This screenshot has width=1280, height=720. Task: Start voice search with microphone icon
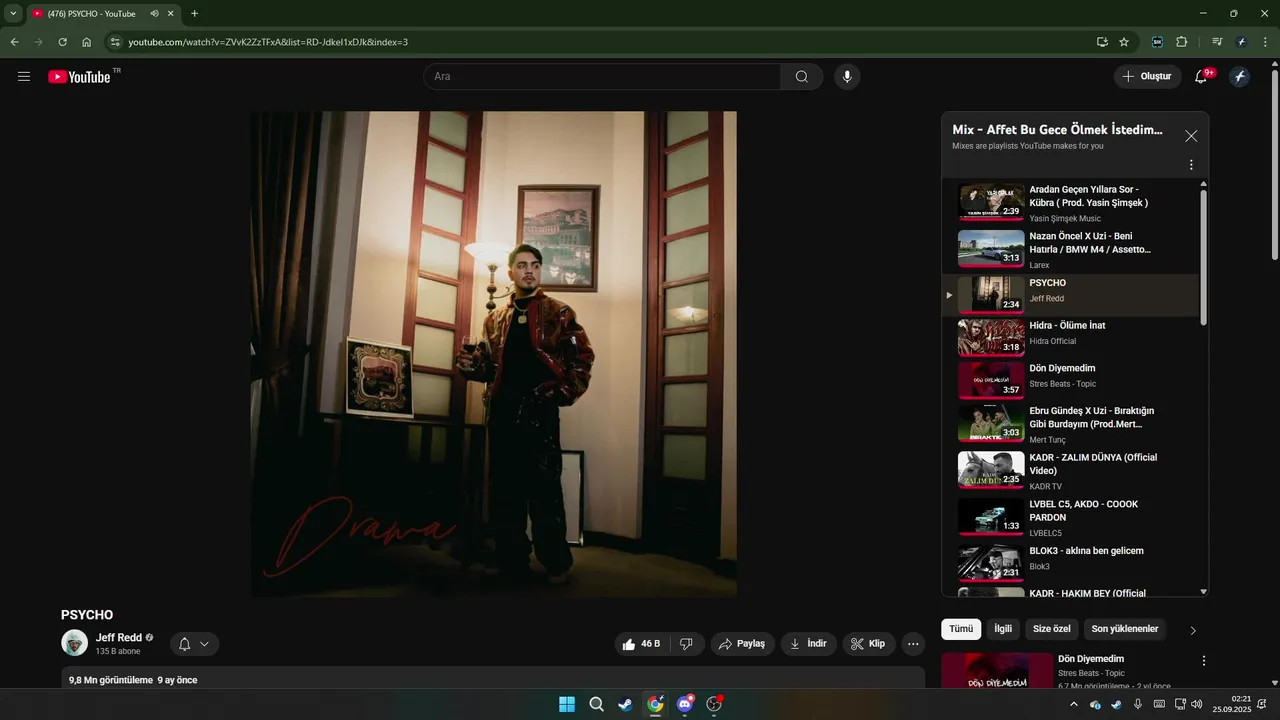click(x=847, y=77)
